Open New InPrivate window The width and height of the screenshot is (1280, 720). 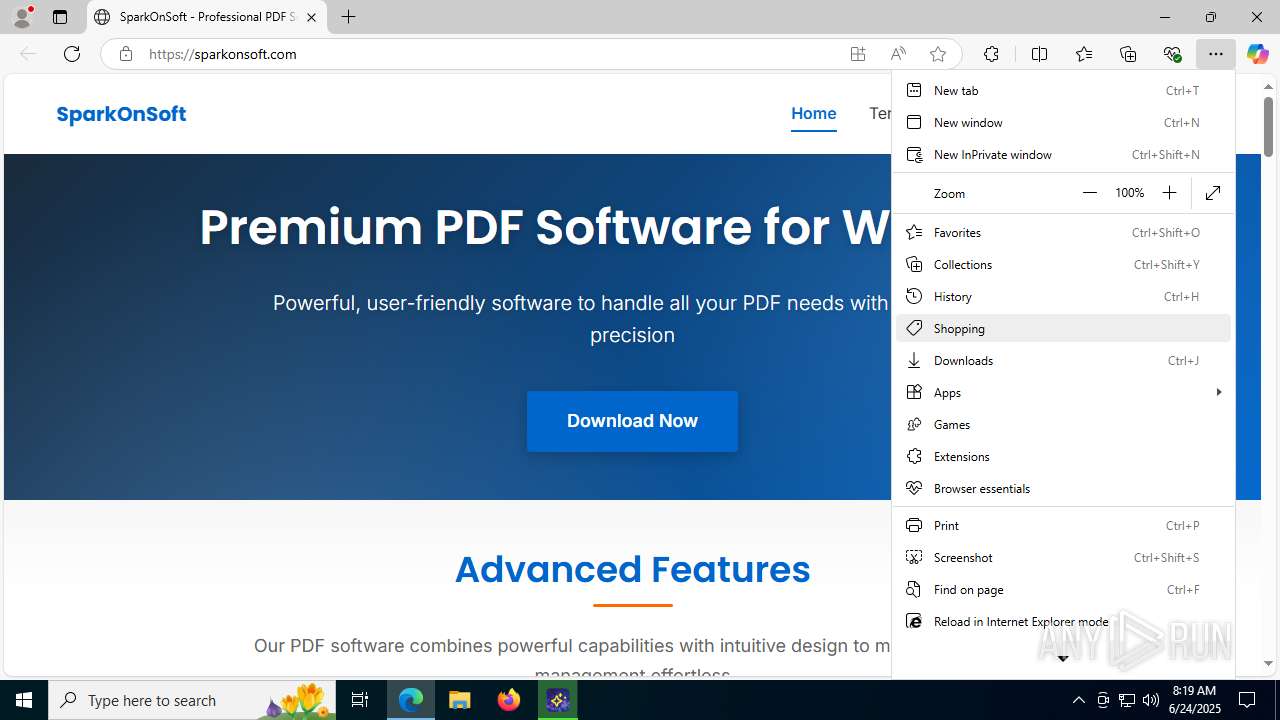click(x=1063, y=154)
